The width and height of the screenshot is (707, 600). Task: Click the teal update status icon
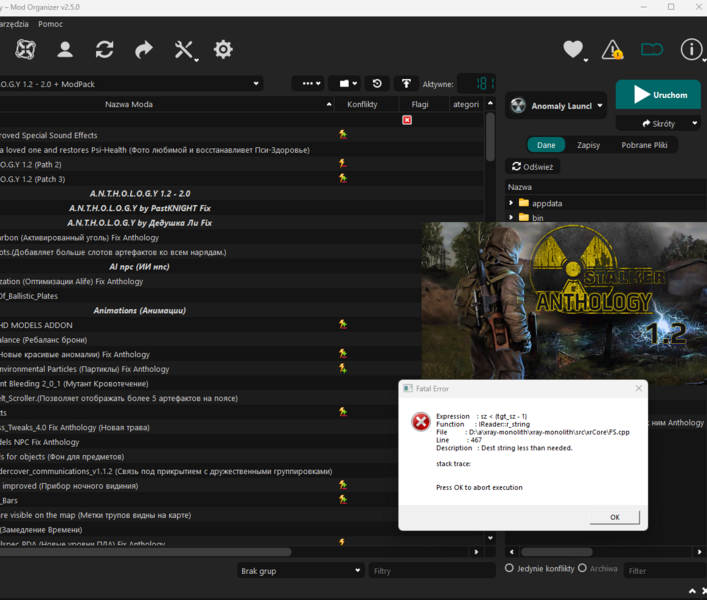[652, 49]
